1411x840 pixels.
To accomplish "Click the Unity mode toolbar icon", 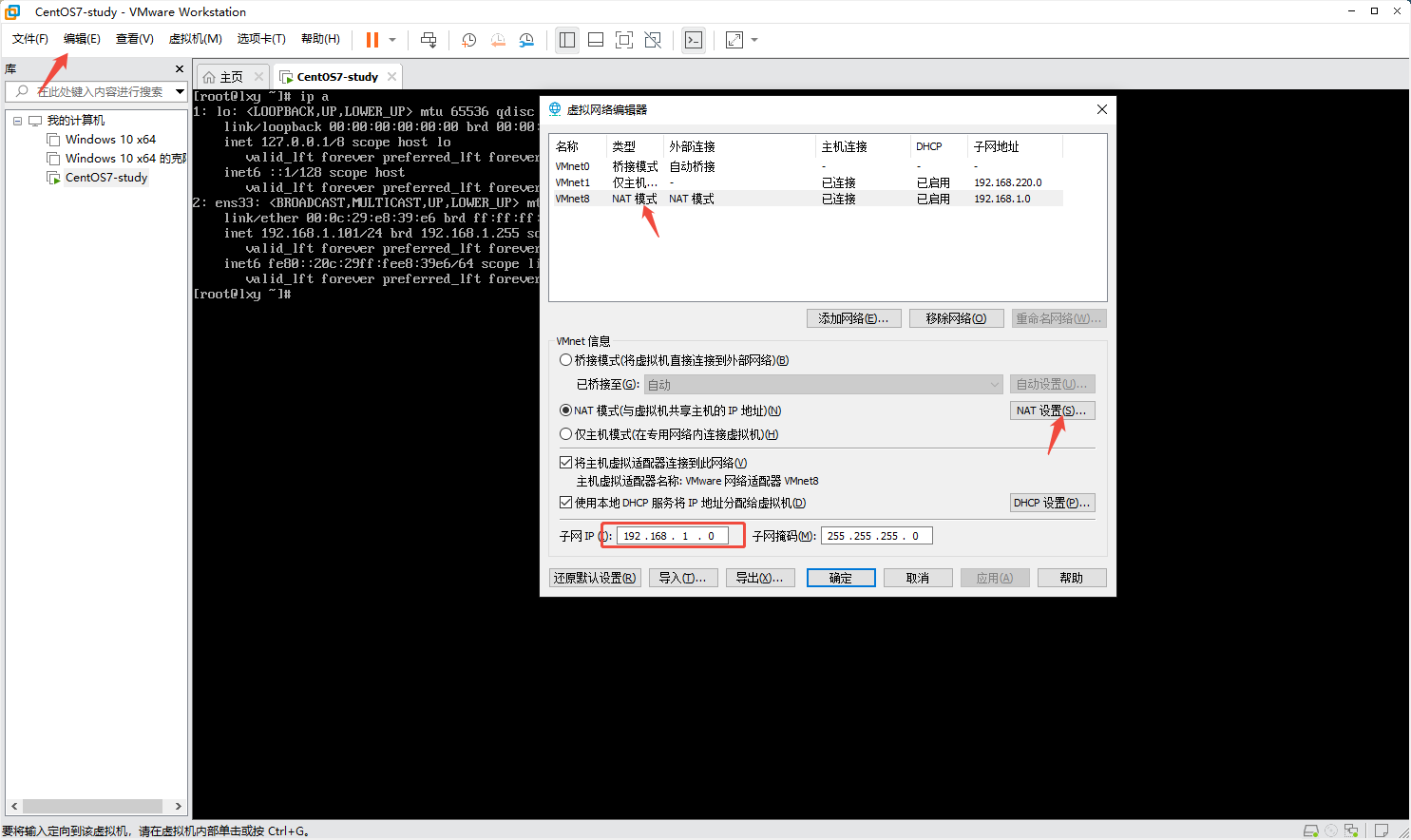I will pyautogui.click(x=653, y=40).
